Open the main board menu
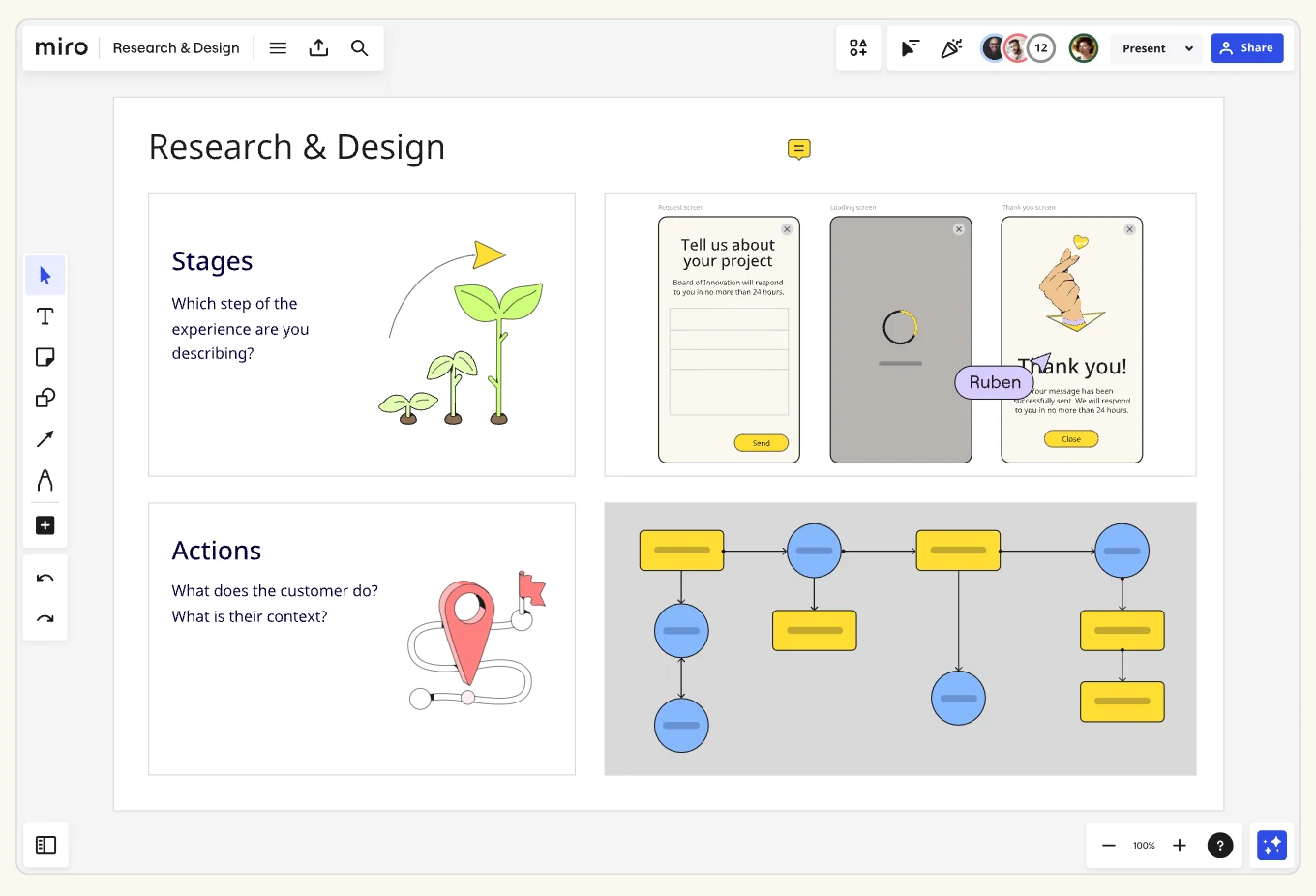This screenshot has width=1316, height=896. coord(278,47)
